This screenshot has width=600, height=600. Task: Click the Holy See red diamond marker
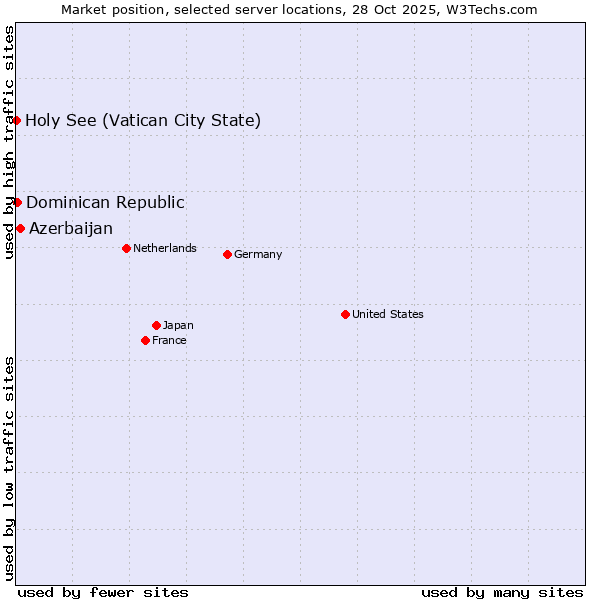17,120
